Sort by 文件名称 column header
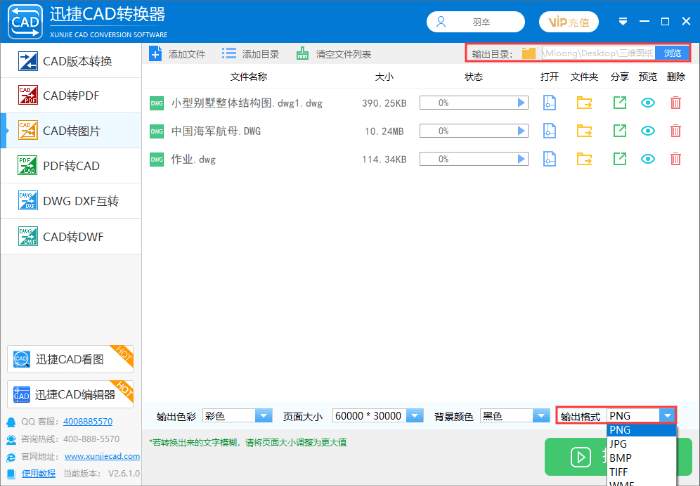The image size is (700, 486). (x=249, y=77)
